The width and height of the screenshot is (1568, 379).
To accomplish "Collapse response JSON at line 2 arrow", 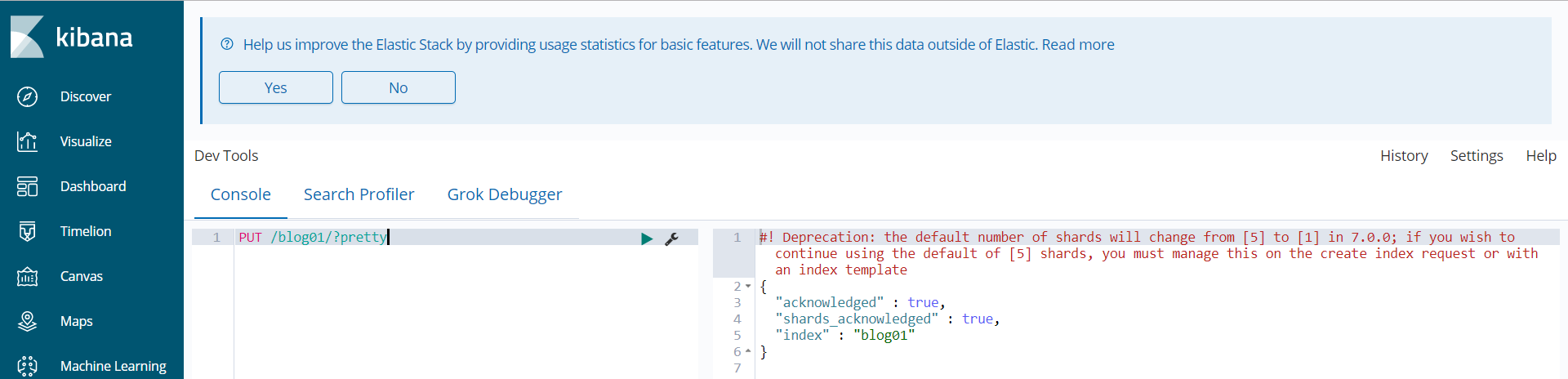I will [x=748, y=287].
